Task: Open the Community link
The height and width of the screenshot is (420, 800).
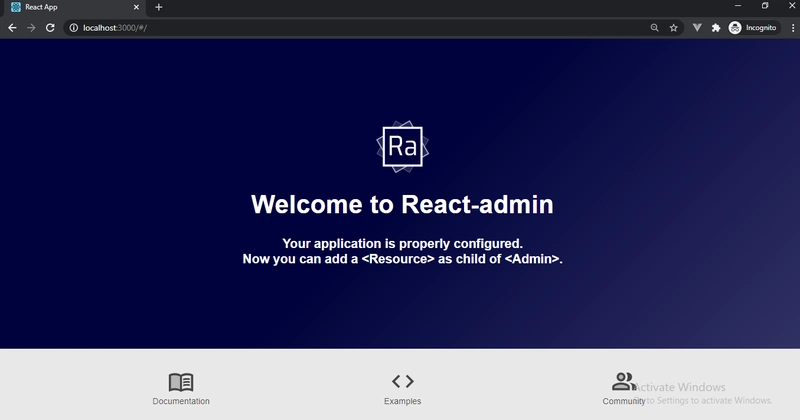Action: click(x=623, y=401)
